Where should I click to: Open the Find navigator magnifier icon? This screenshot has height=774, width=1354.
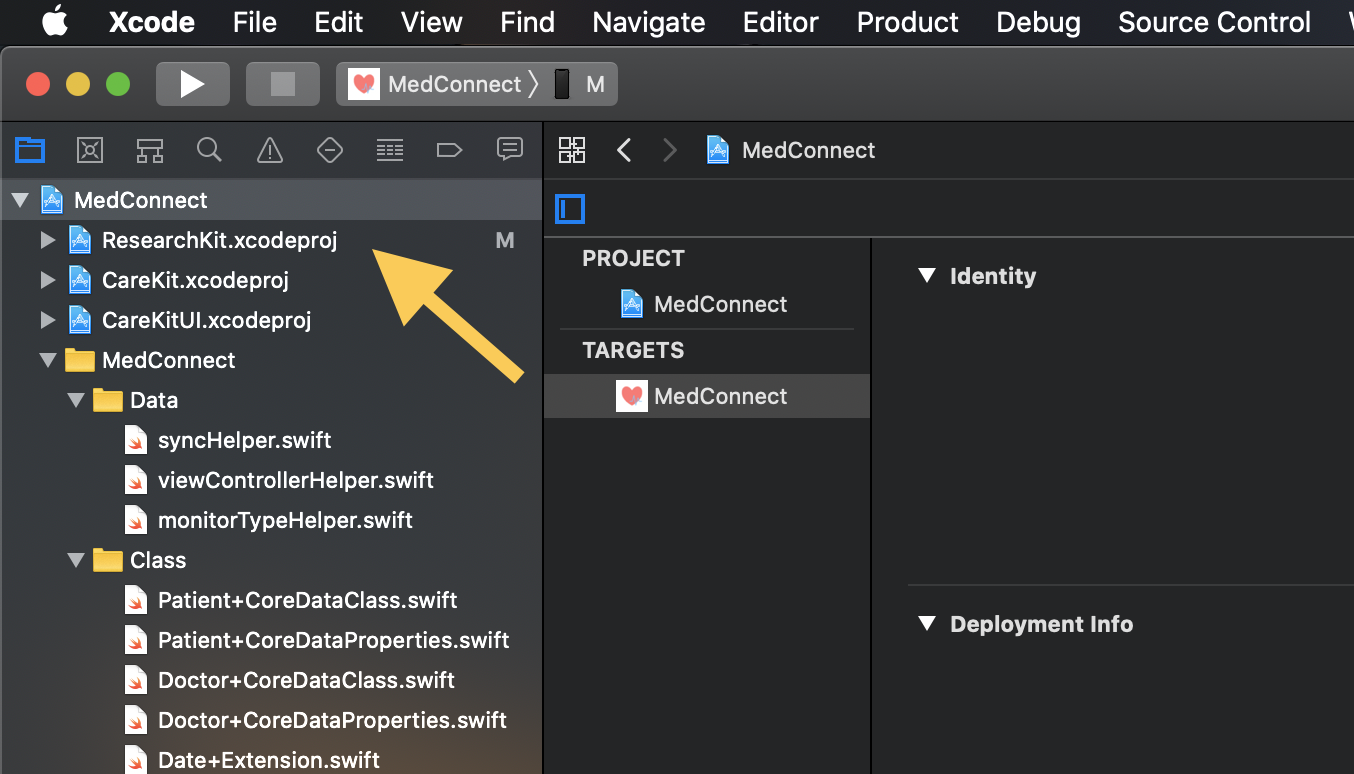tap(209, 150)
